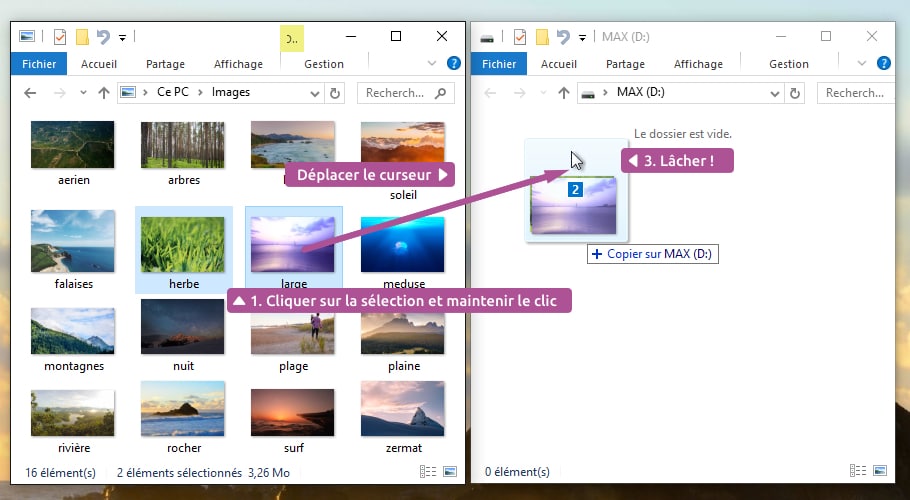Open the Affichage tab in MAX (D:) window
The width and height of the screenshot is (910, 500).
coord(698,64)
